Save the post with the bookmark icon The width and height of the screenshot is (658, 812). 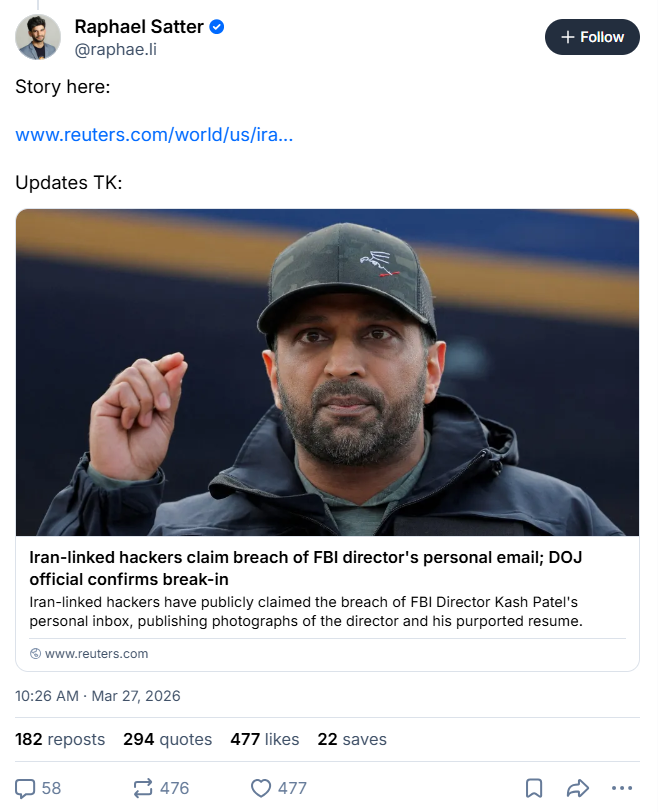(533, 789)
